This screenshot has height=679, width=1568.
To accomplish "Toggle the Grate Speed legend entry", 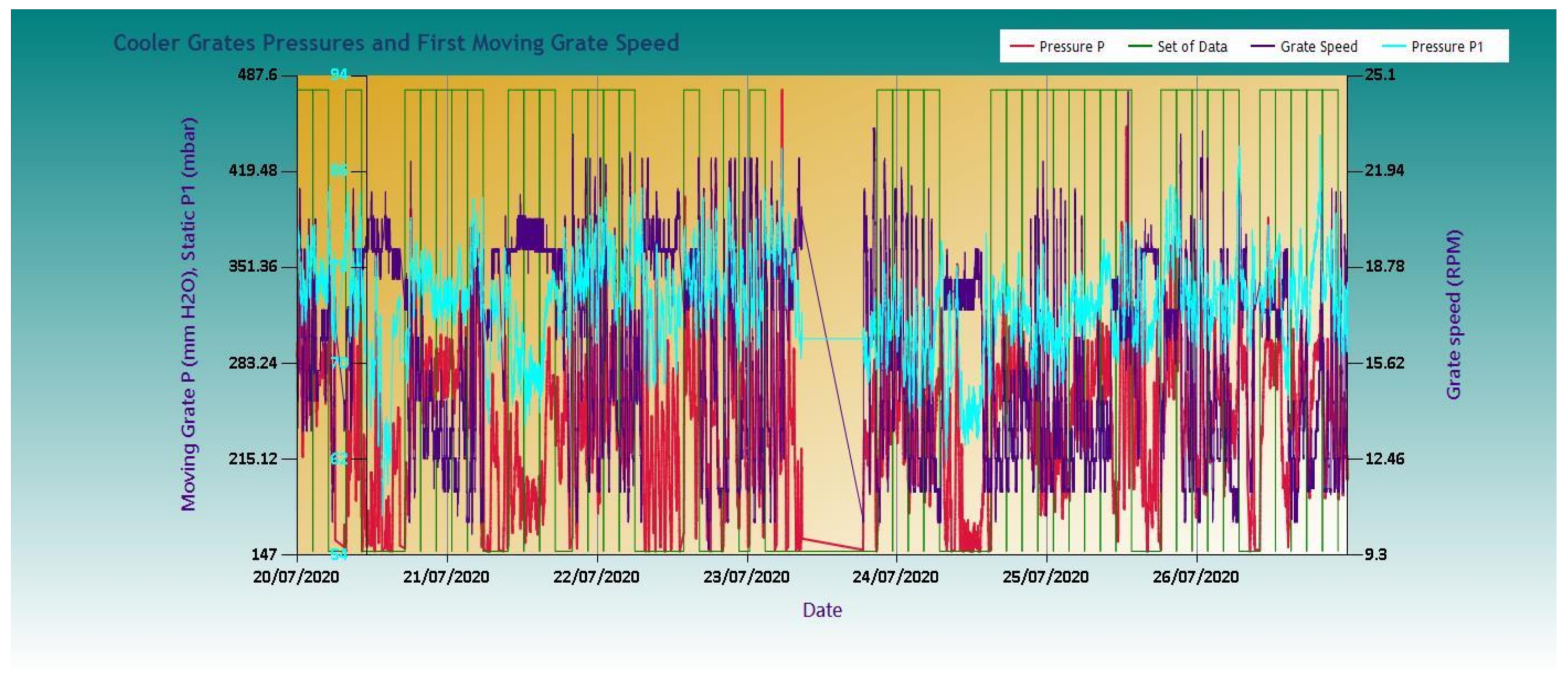I will (1318, 47).
